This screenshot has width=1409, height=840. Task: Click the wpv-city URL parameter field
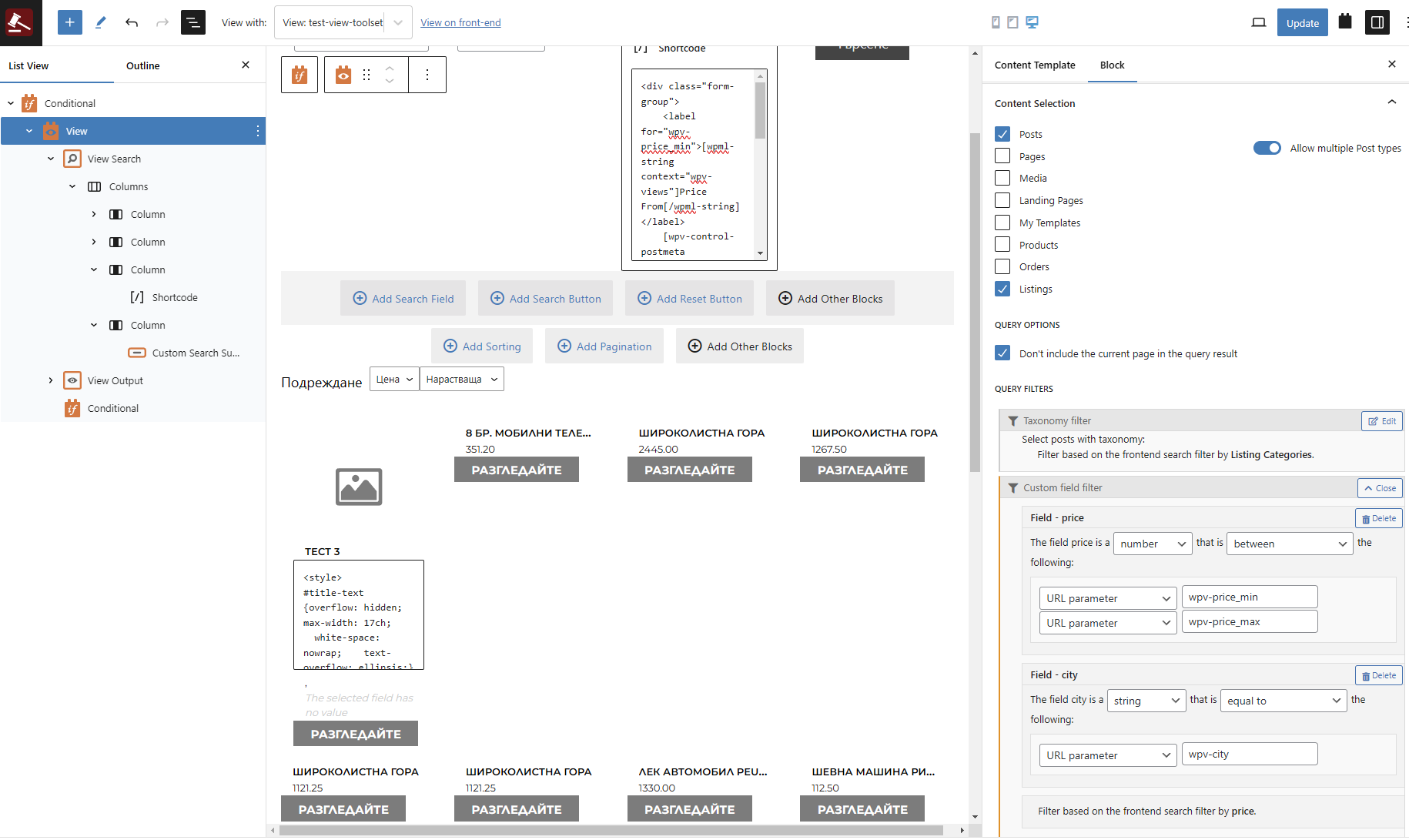point(1250,754)
